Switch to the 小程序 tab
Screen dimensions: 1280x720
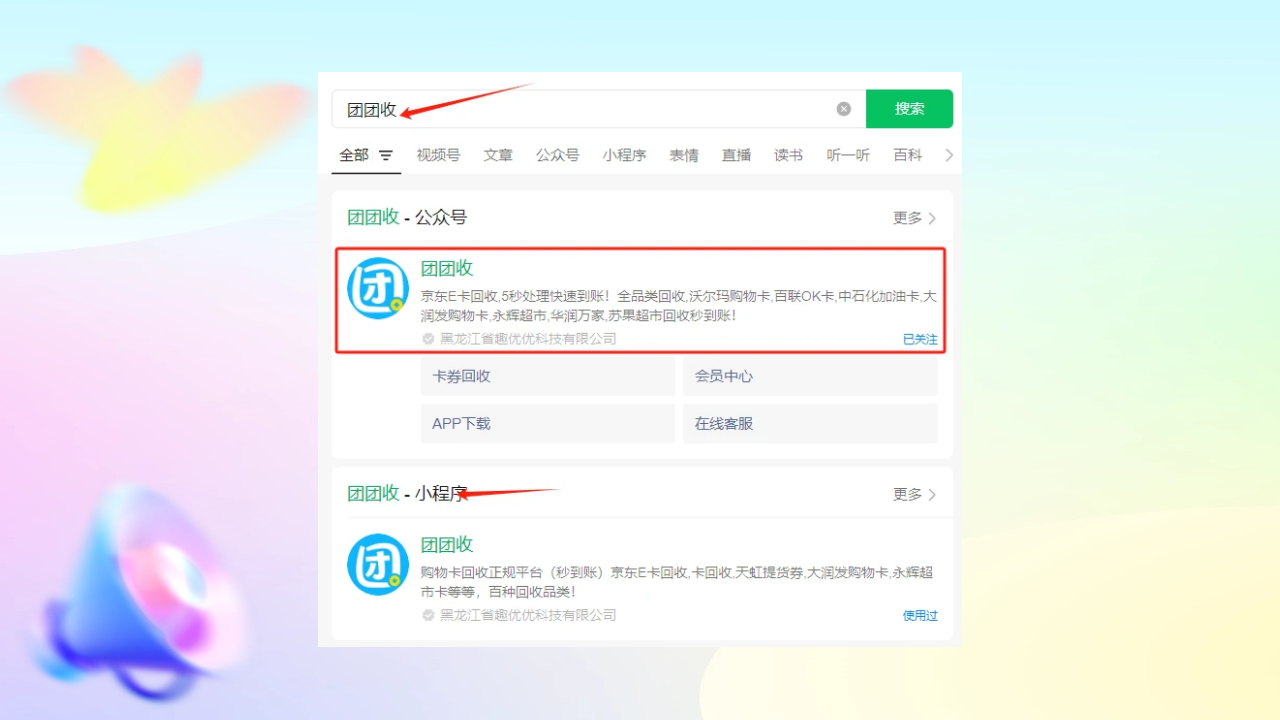624,155
